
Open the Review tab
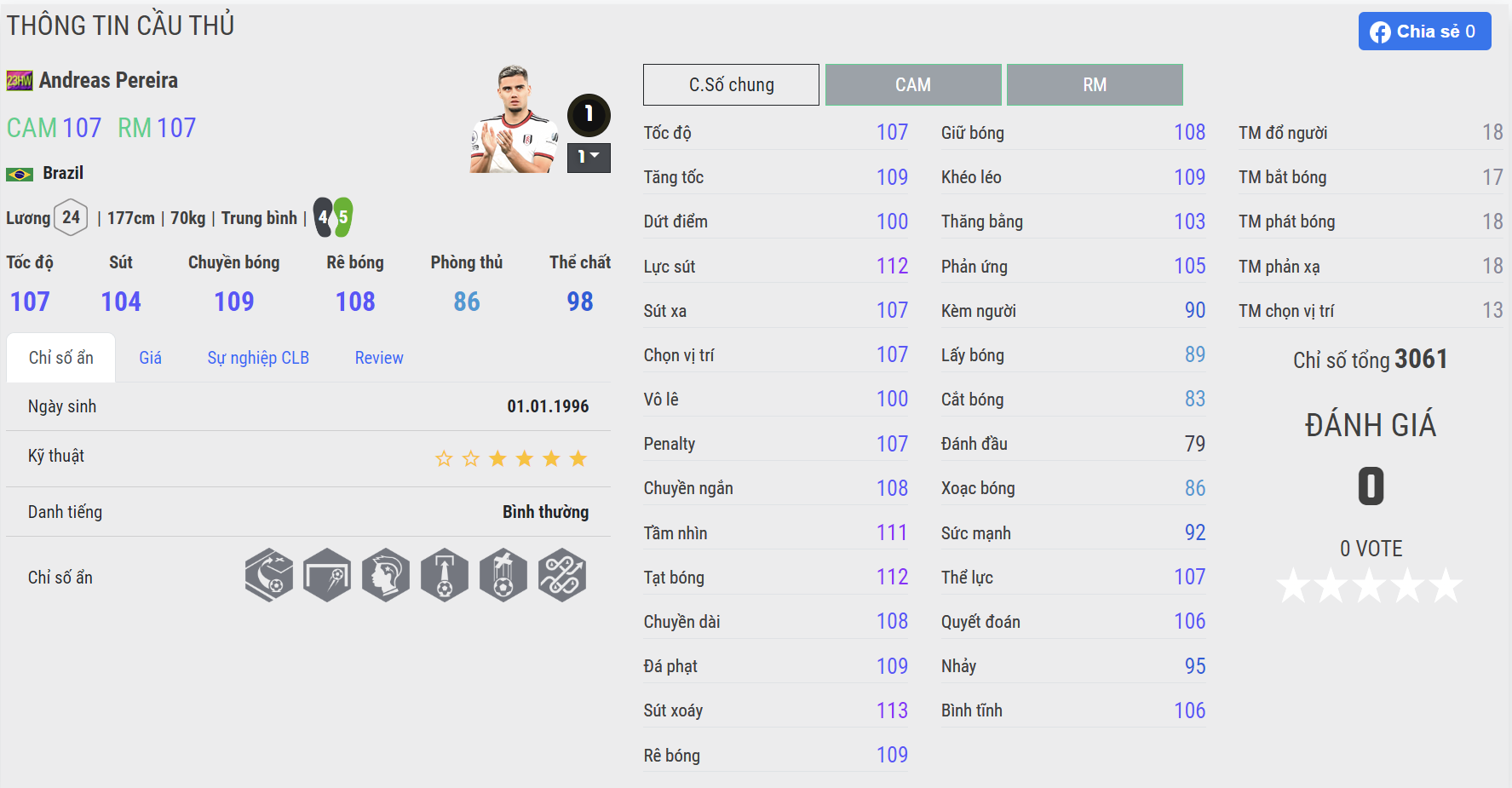click(x=379, y=358)
